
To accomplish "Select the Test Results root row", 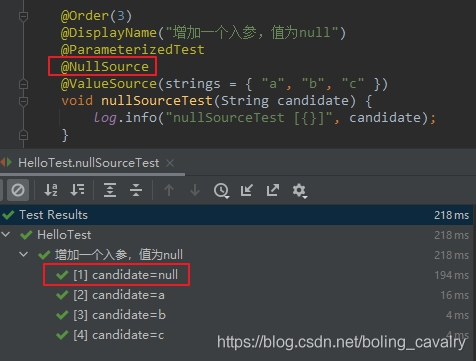I will 236,215.
